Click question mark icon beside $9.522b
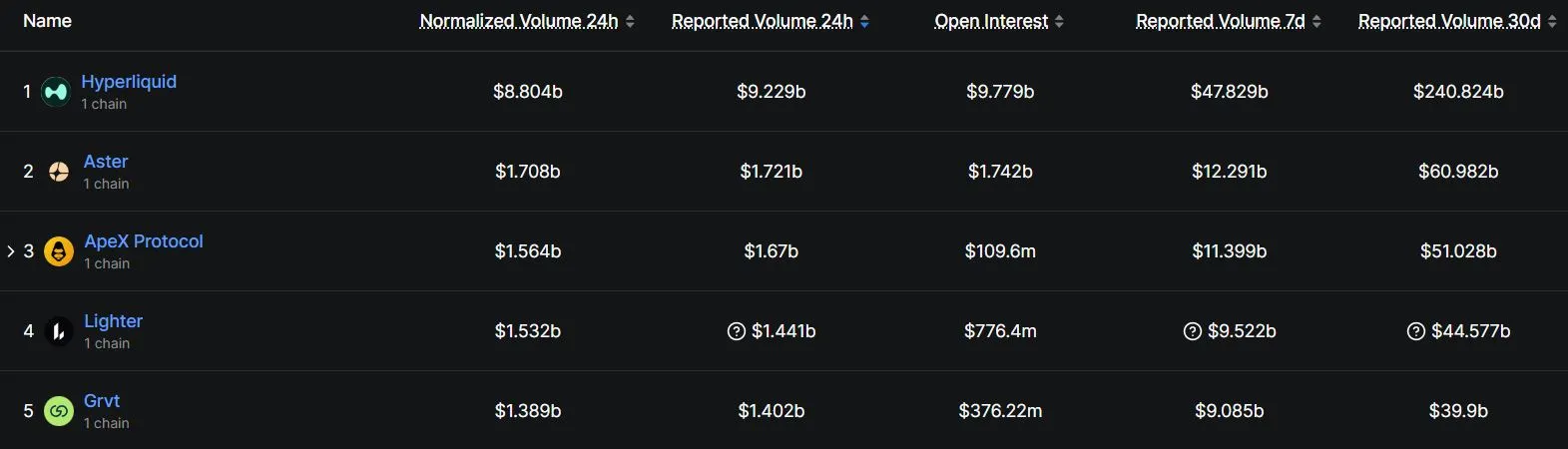1568x449 pixels. click(1193, 331)
